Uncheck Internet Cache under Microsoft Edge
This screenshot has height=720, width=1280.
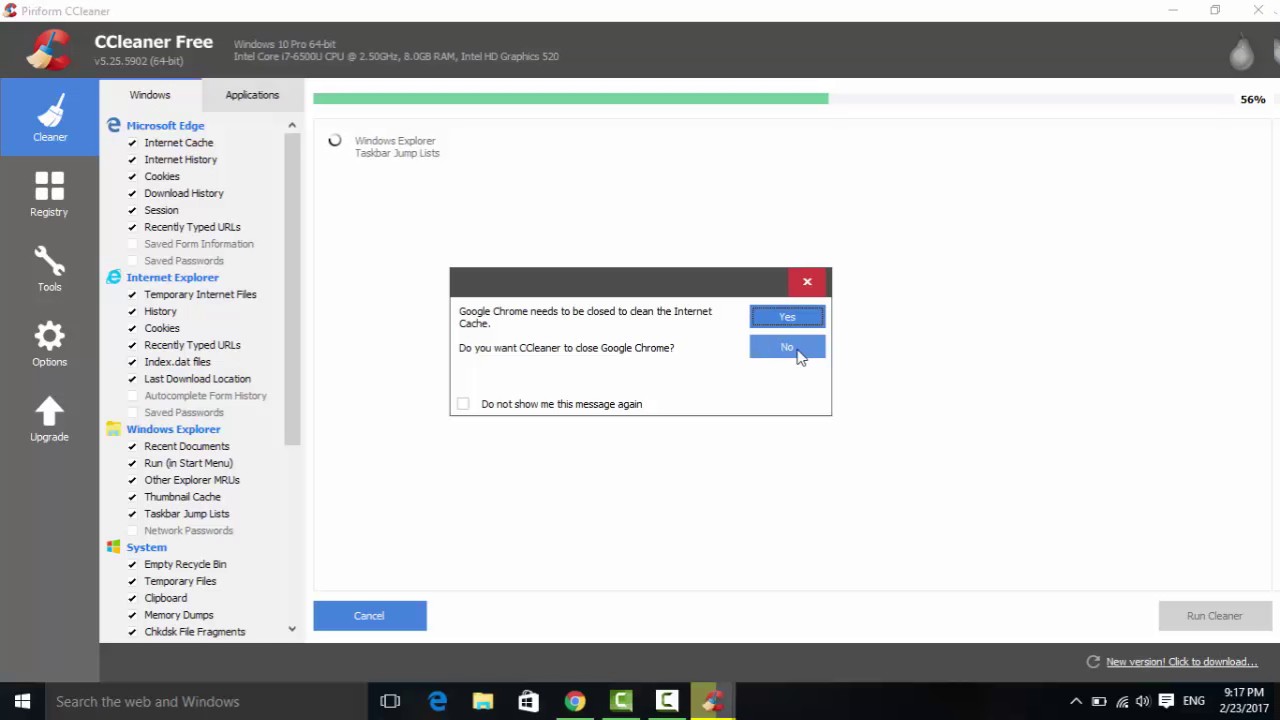[x=132, y=143]
